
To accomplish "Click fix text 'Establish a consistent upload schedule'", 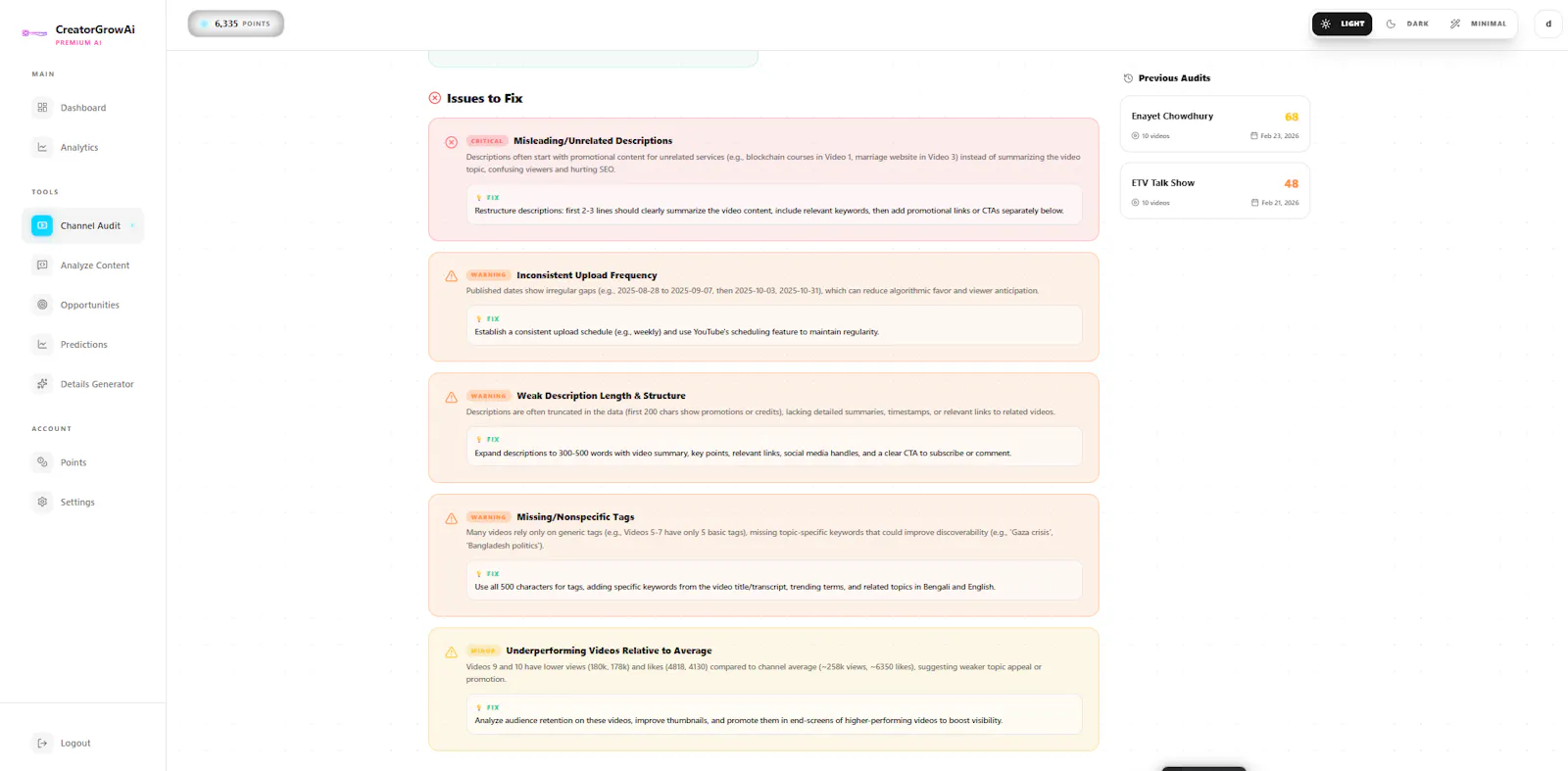I will [677, 332].
